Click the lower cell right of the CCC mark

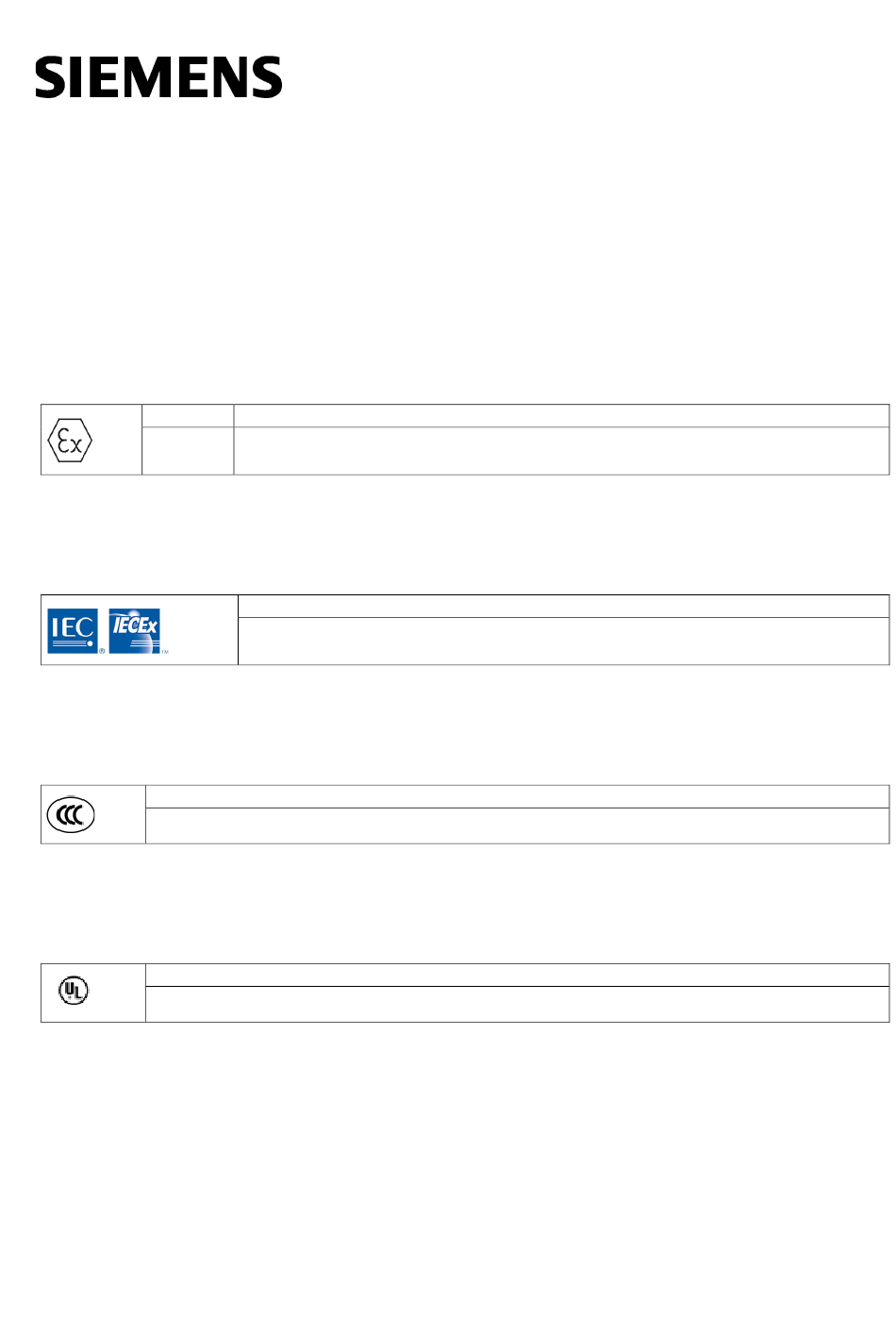tap(518, 826)
